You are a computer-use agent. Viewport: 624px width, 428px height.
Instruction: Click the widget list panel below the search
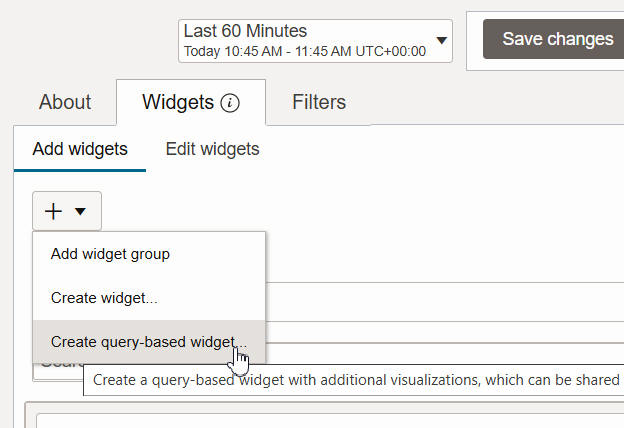[320, 415]
